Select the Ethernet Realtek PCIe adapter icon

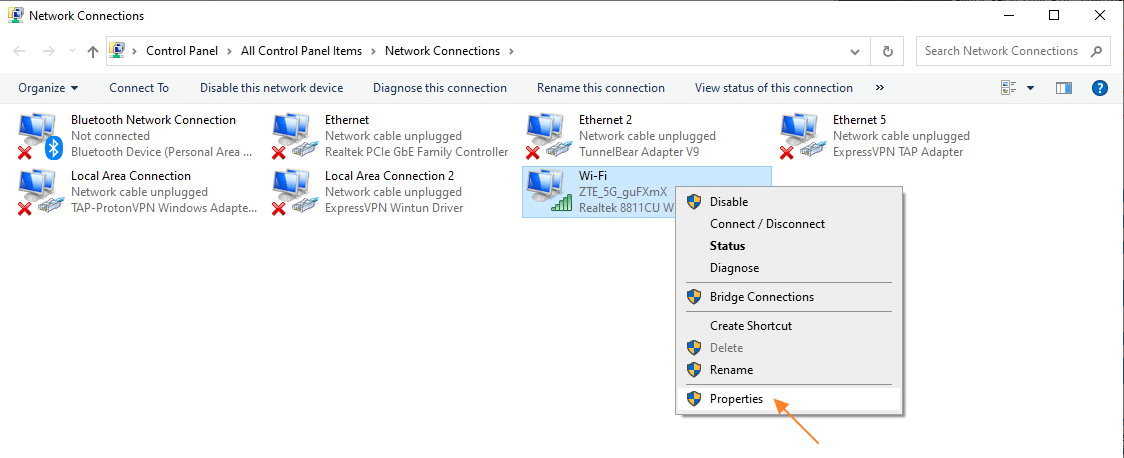pos(295,136)
